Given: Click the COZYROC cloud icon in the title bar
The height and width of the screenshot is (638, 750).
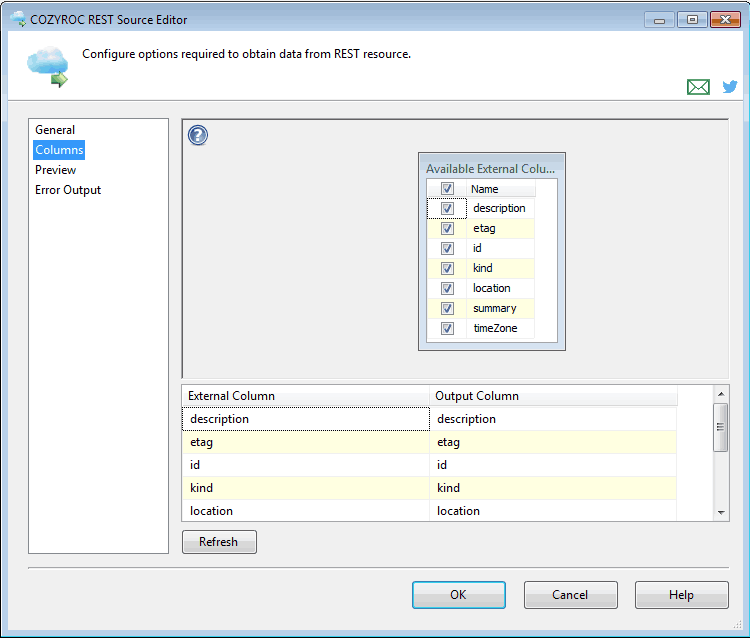Looking at the screenshot, I should coord(18,19).
